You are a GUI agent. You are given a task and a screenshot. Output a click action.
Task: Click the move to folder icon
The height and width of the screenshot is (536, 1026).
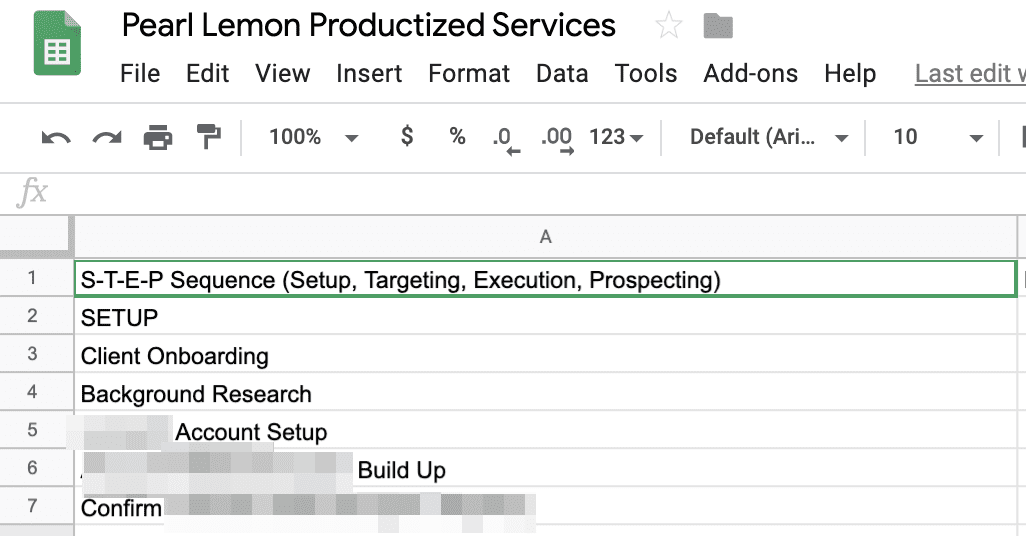[718, 26]
